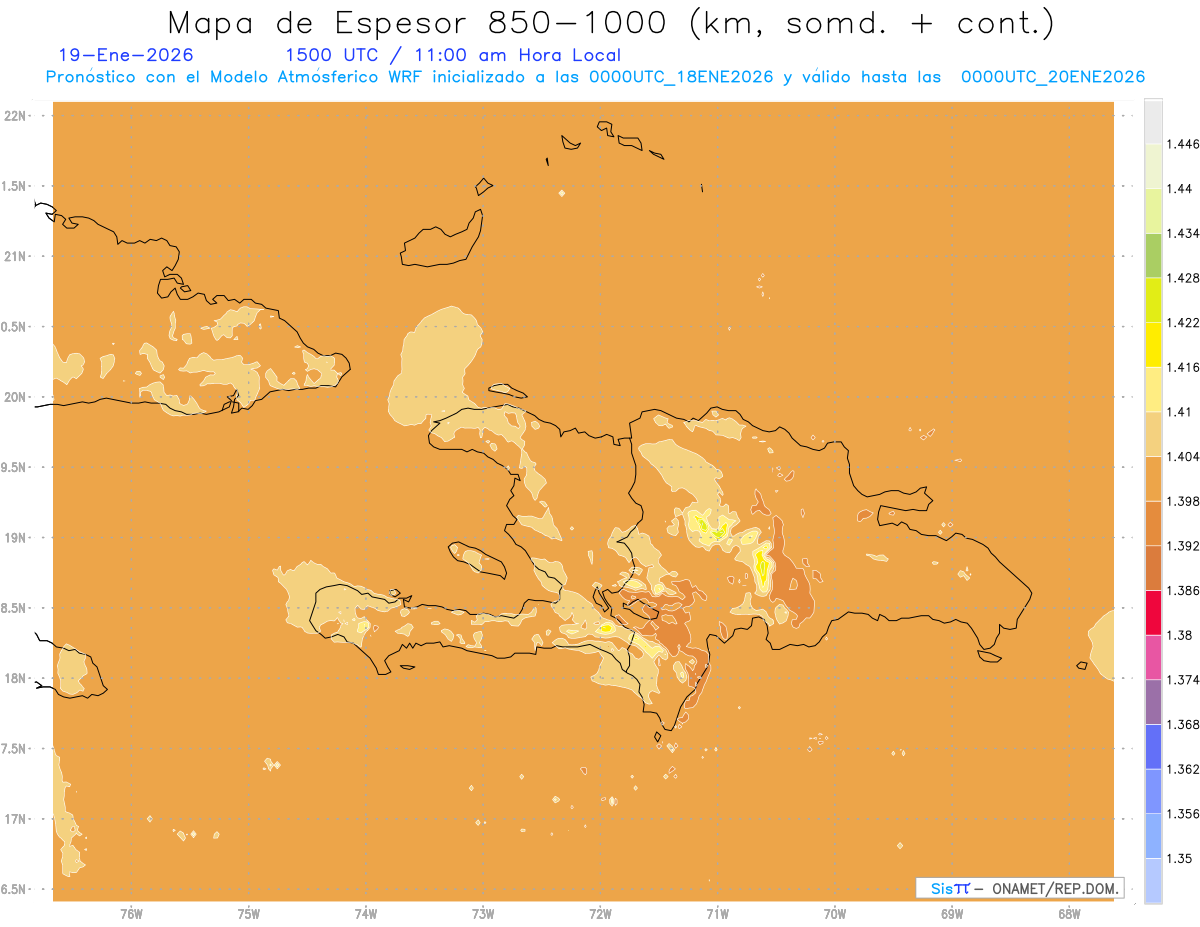Click the '74W' longitude label
1200x927 pixels.
pyautogui.click(x=366, y=914)
